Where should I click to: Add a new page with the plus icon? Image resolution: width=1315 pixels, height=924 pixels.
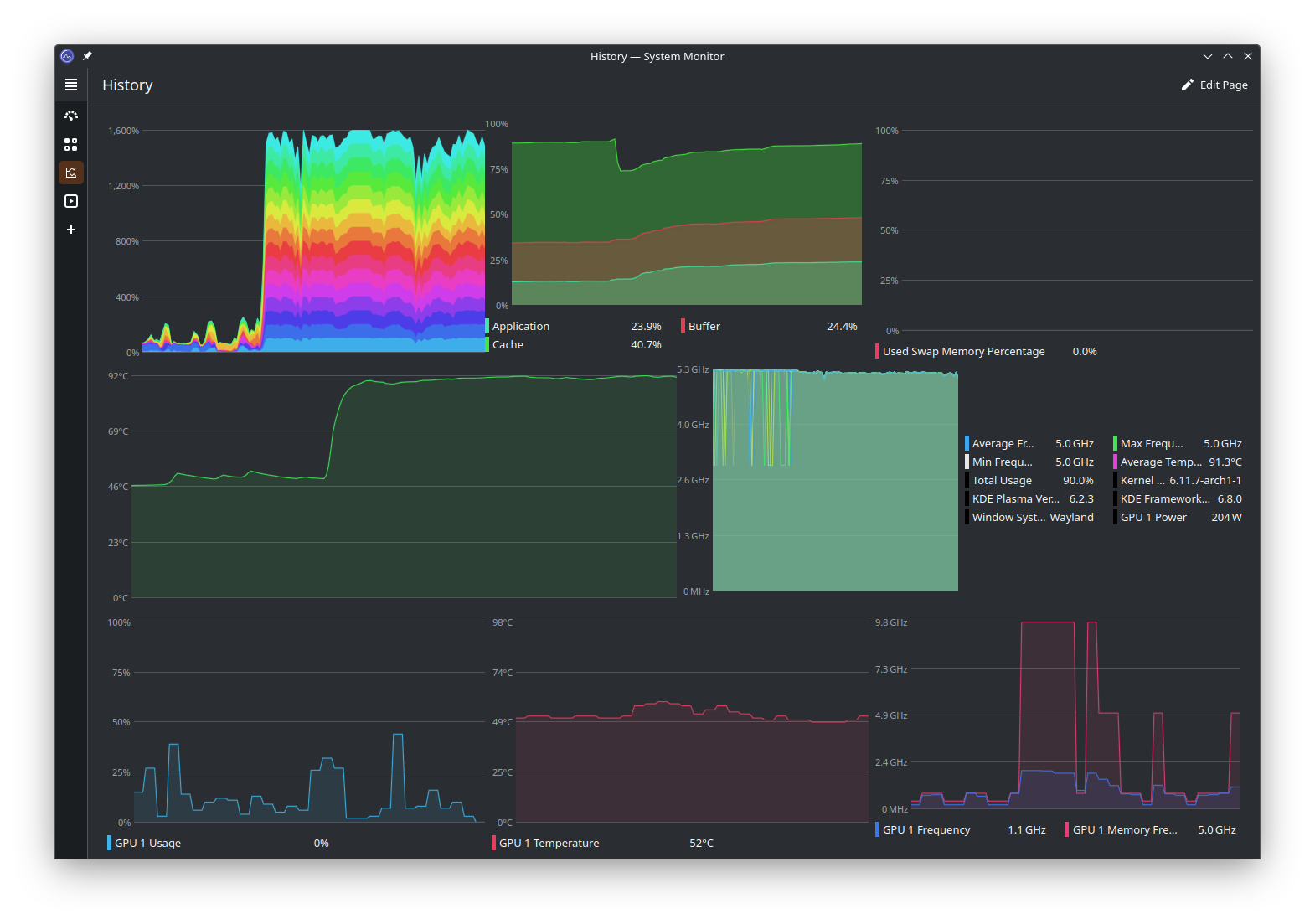pos(71,230)
